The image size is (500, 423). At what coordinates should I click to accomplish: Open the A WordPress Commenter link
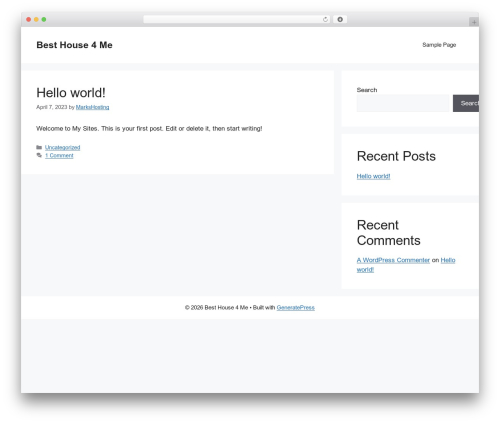click(393, 260)
